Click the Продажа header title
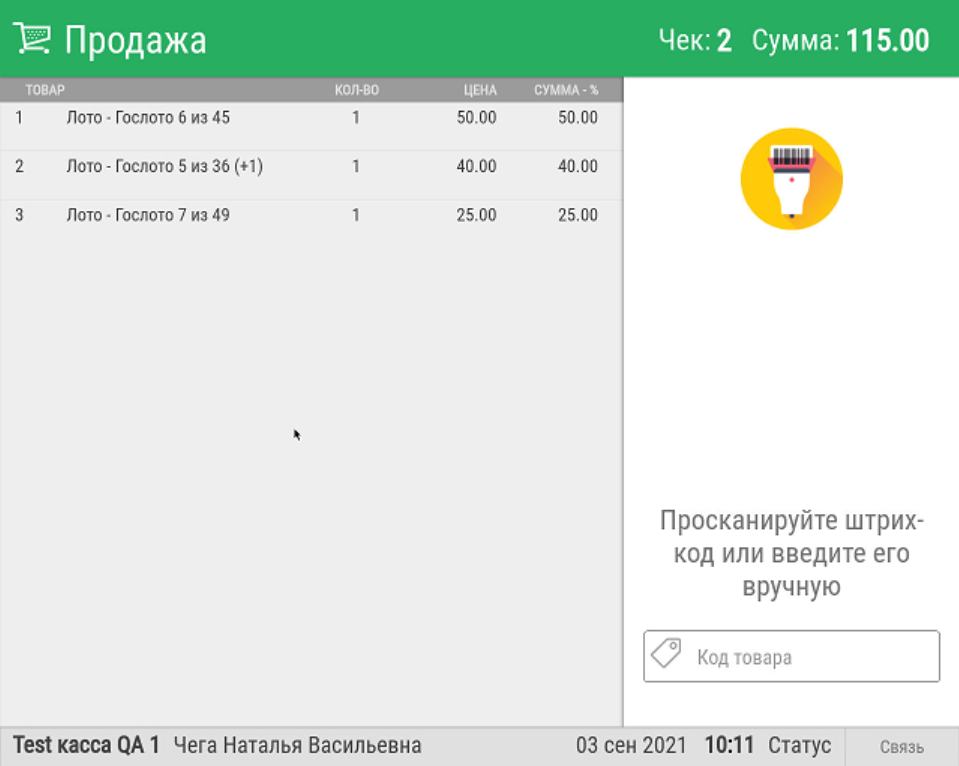Screen dimensions: 959x766 coord(135,41)
